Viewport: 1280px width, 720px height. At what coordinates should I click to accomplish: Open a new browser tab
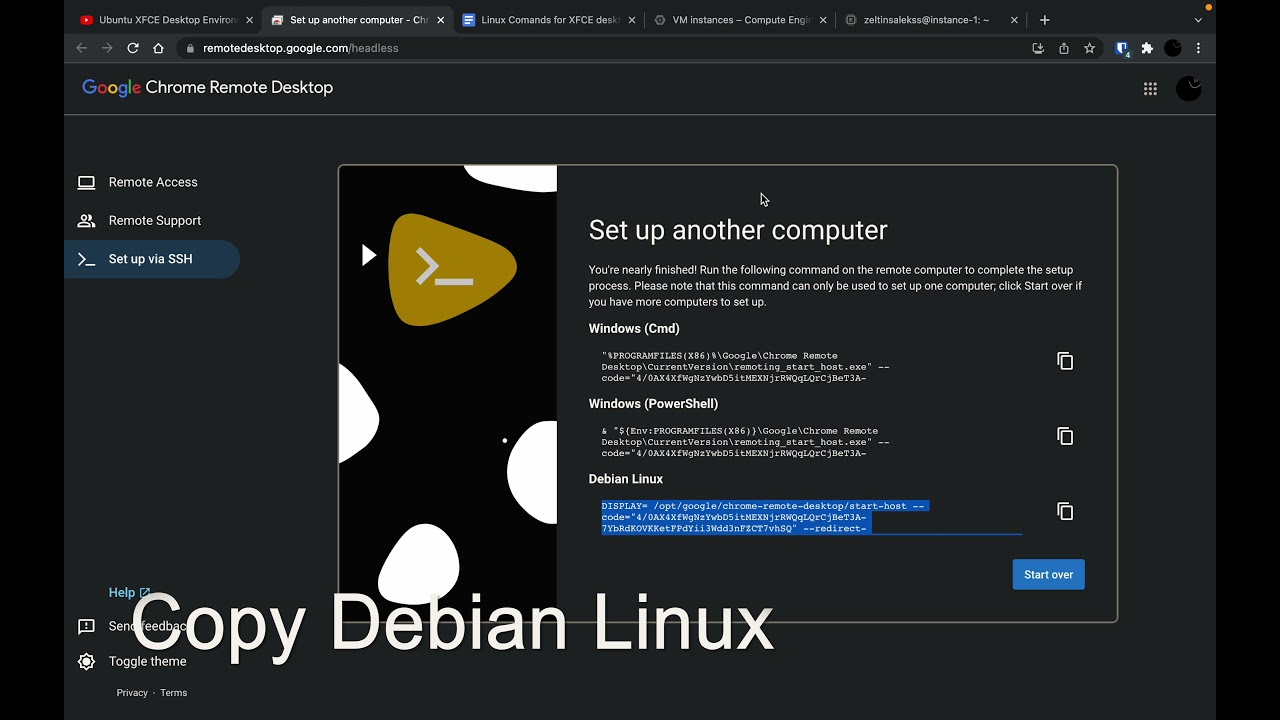(x=1044, y=20)
